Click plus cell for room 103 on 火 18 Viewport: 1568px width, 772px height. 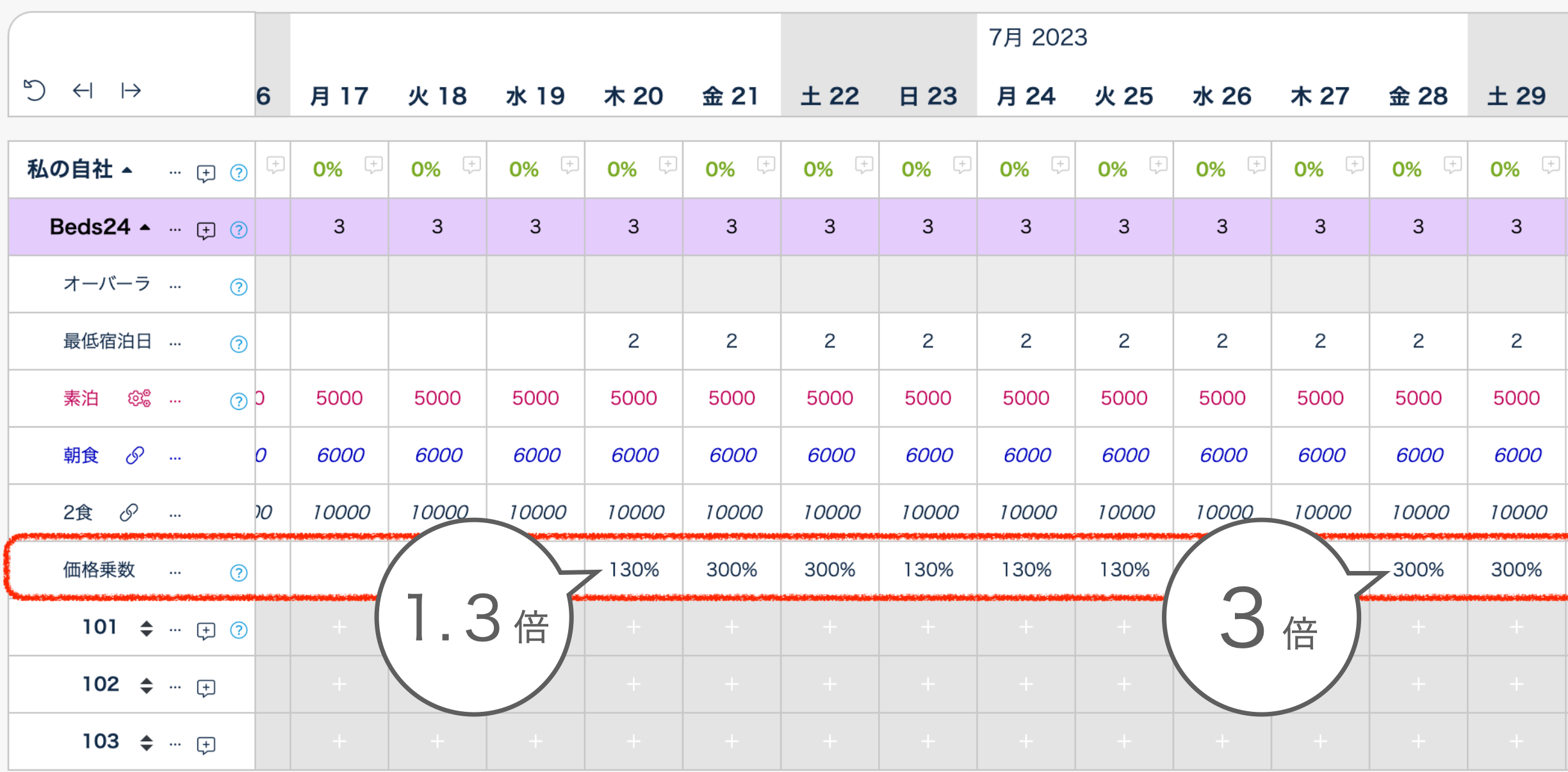click(437, 741)
